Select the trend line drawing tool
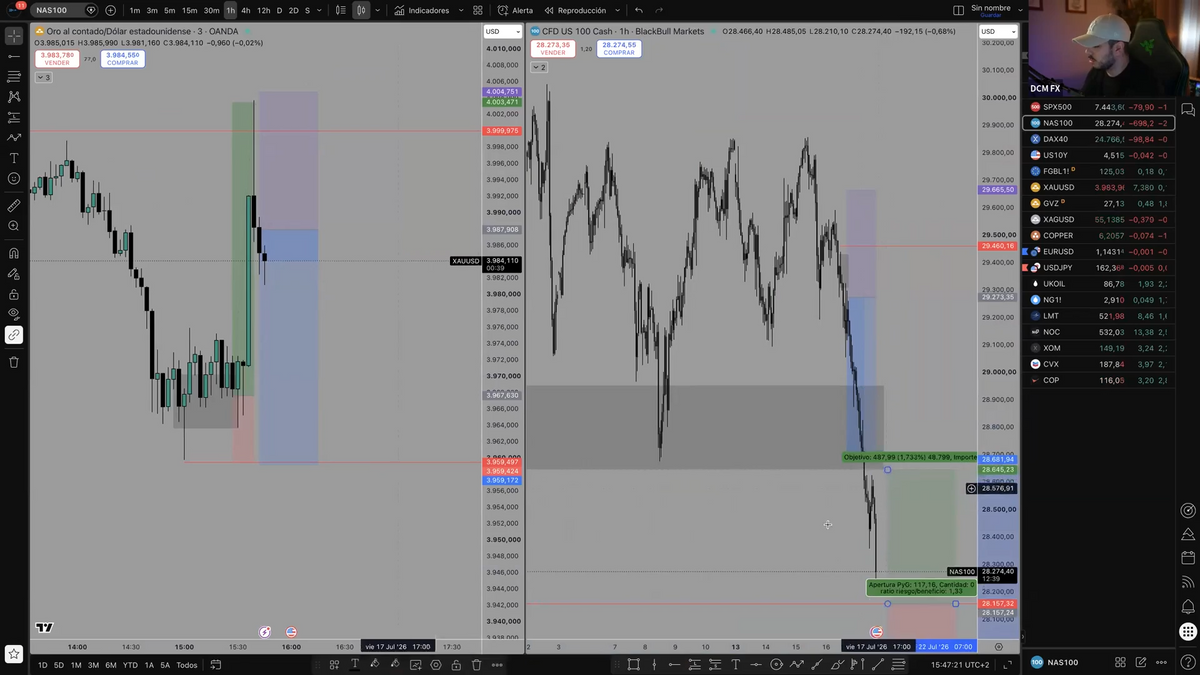1200x675 pixels. (14, 56)
